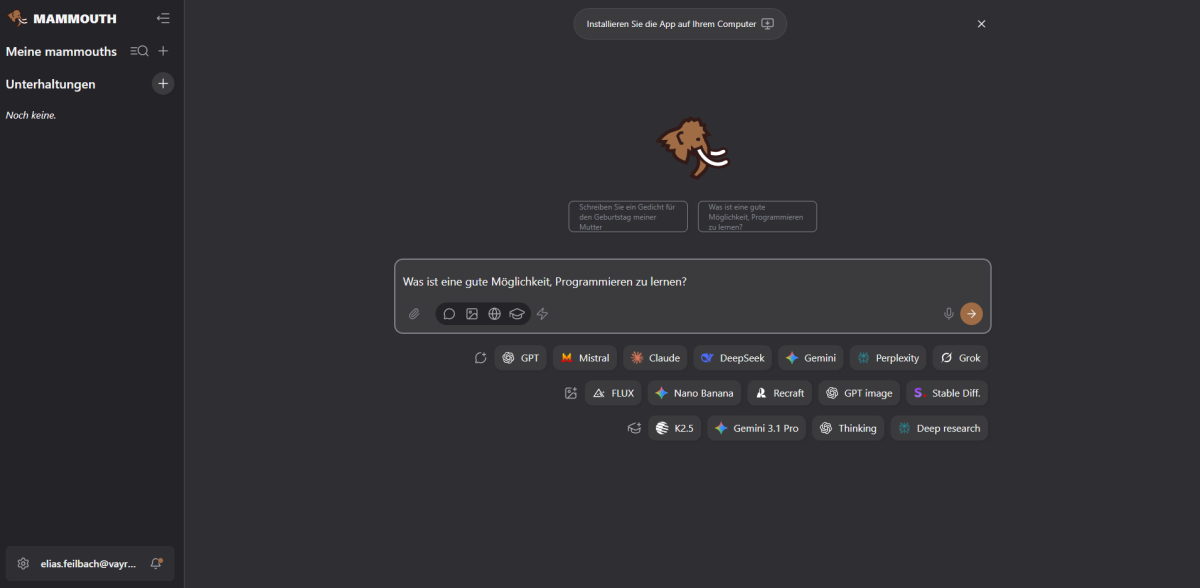Switch to chat mode bubble icon
Viewport: 1200px width, 588px height.
pyautogui.click(x=449, y=314)
